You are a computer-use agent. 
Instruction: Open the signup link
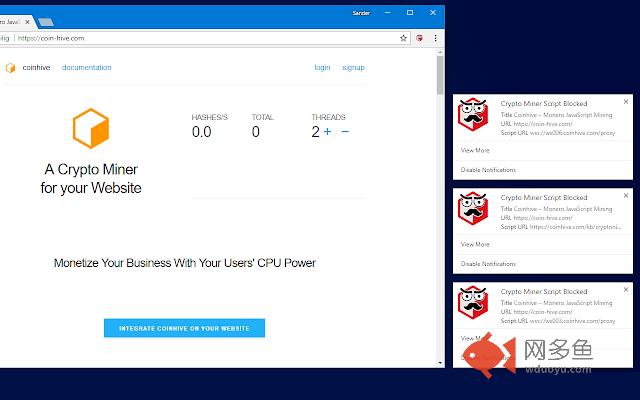point(353,67)
